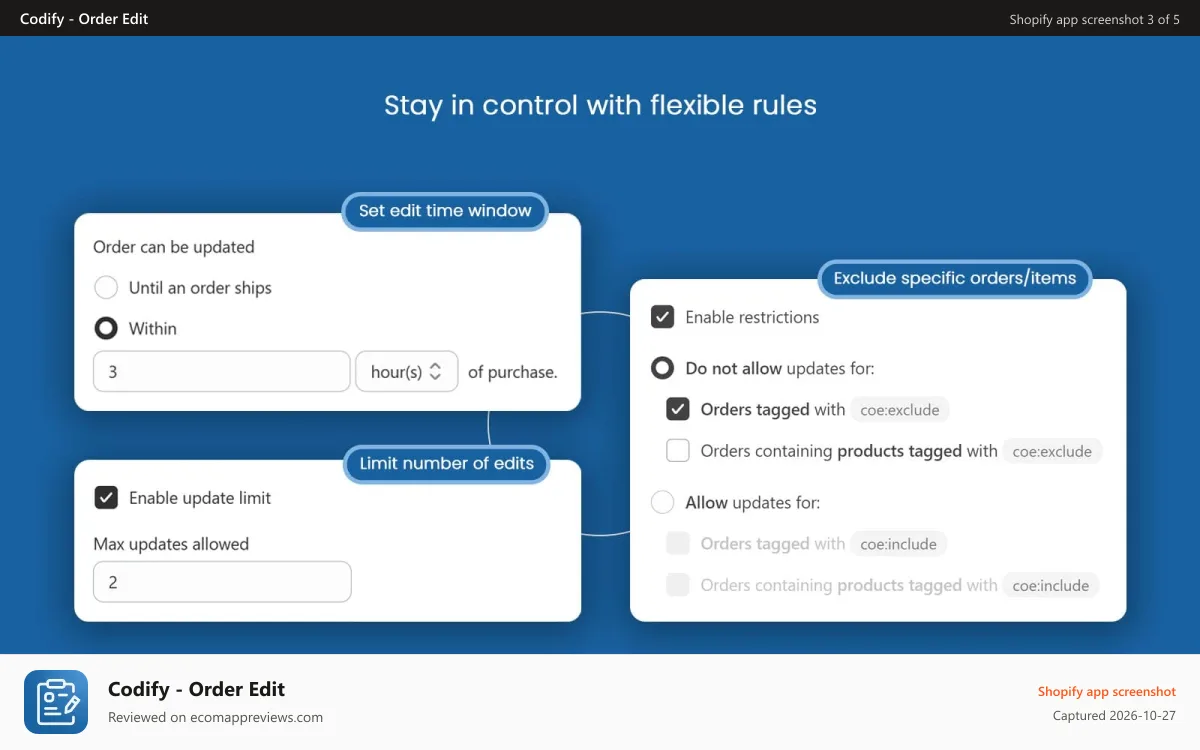Image resolution: width=1200 pixels, height=750 pixels.
Task: Toggle the "Enable restrictions" checkbox
Action: [x=662, y=317]
